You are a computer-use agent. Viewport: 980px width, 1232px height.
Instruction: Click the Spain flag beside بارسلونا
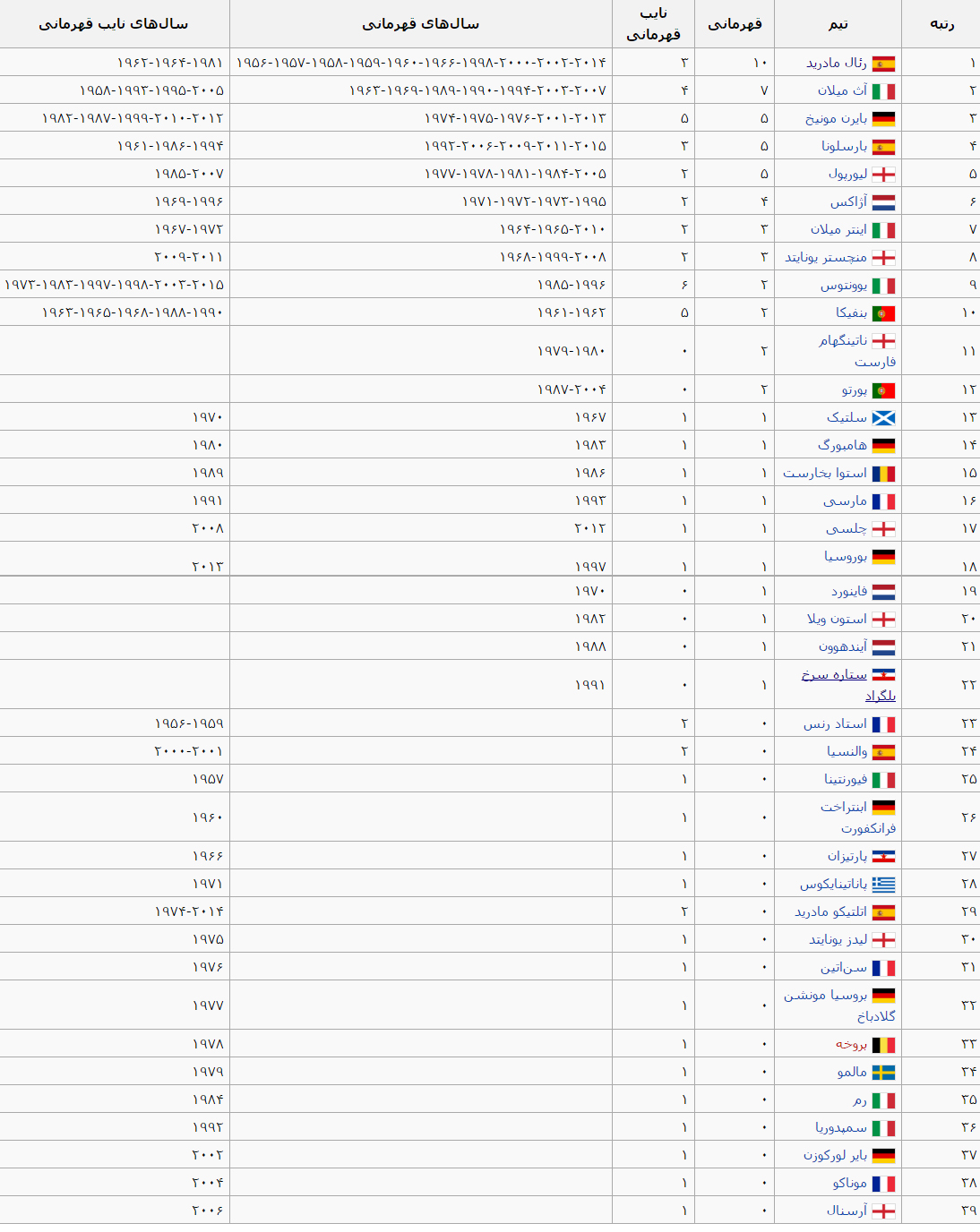883,147
